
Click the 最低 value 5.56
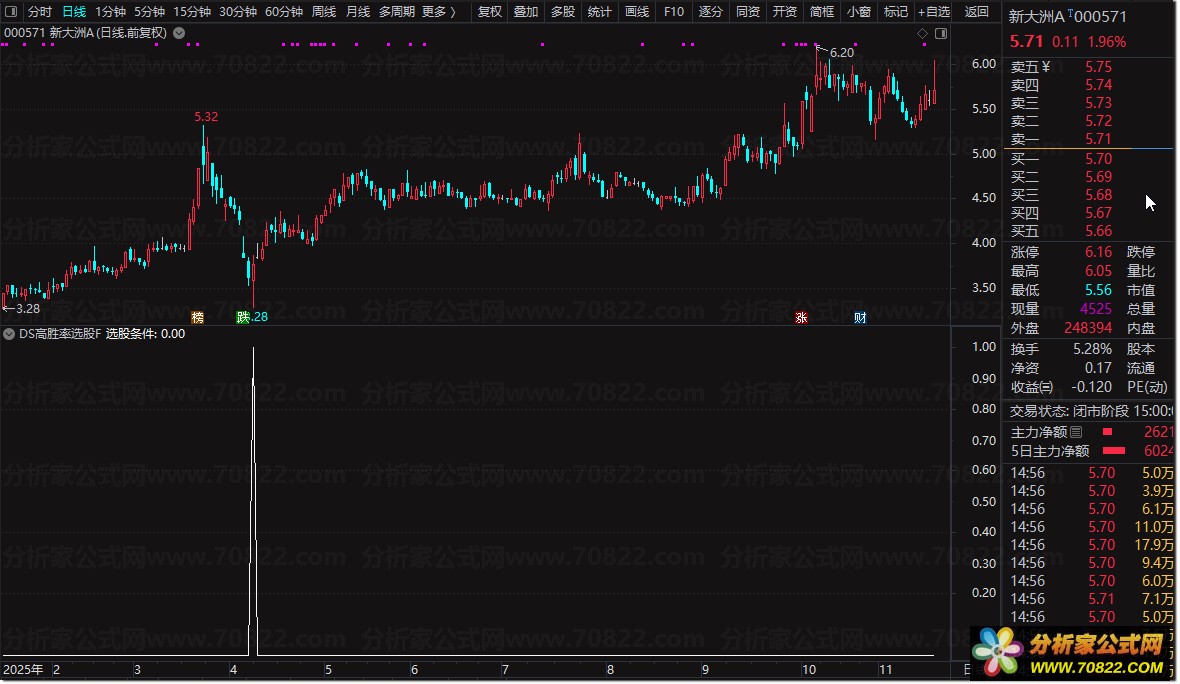coord(1098,290)
